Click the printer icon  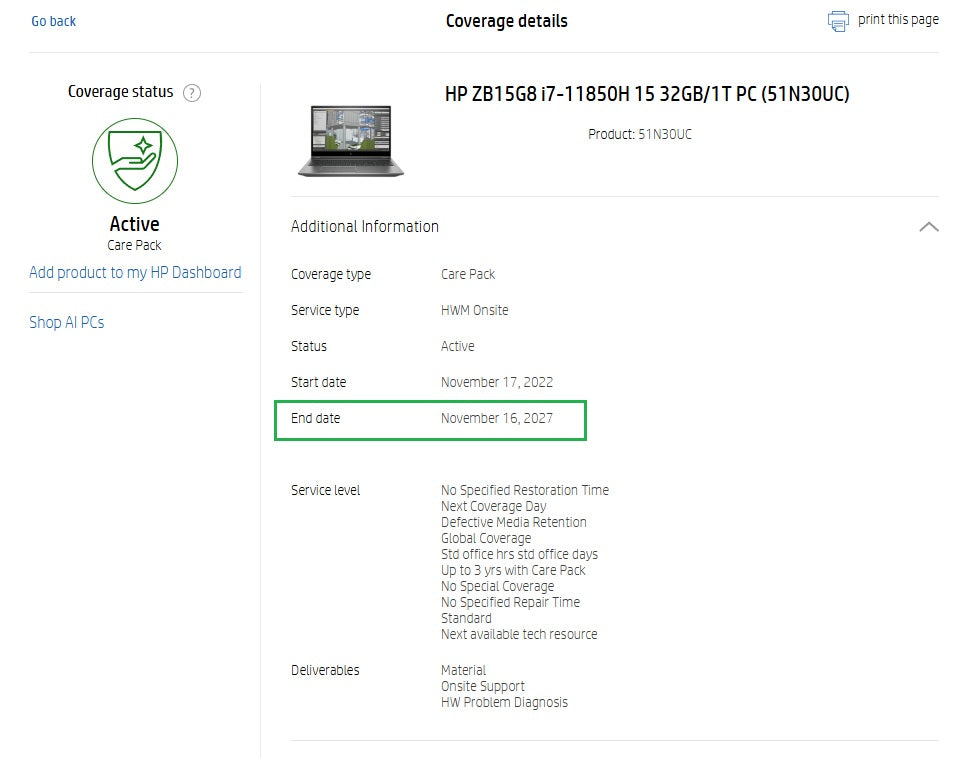pos(838,21)
